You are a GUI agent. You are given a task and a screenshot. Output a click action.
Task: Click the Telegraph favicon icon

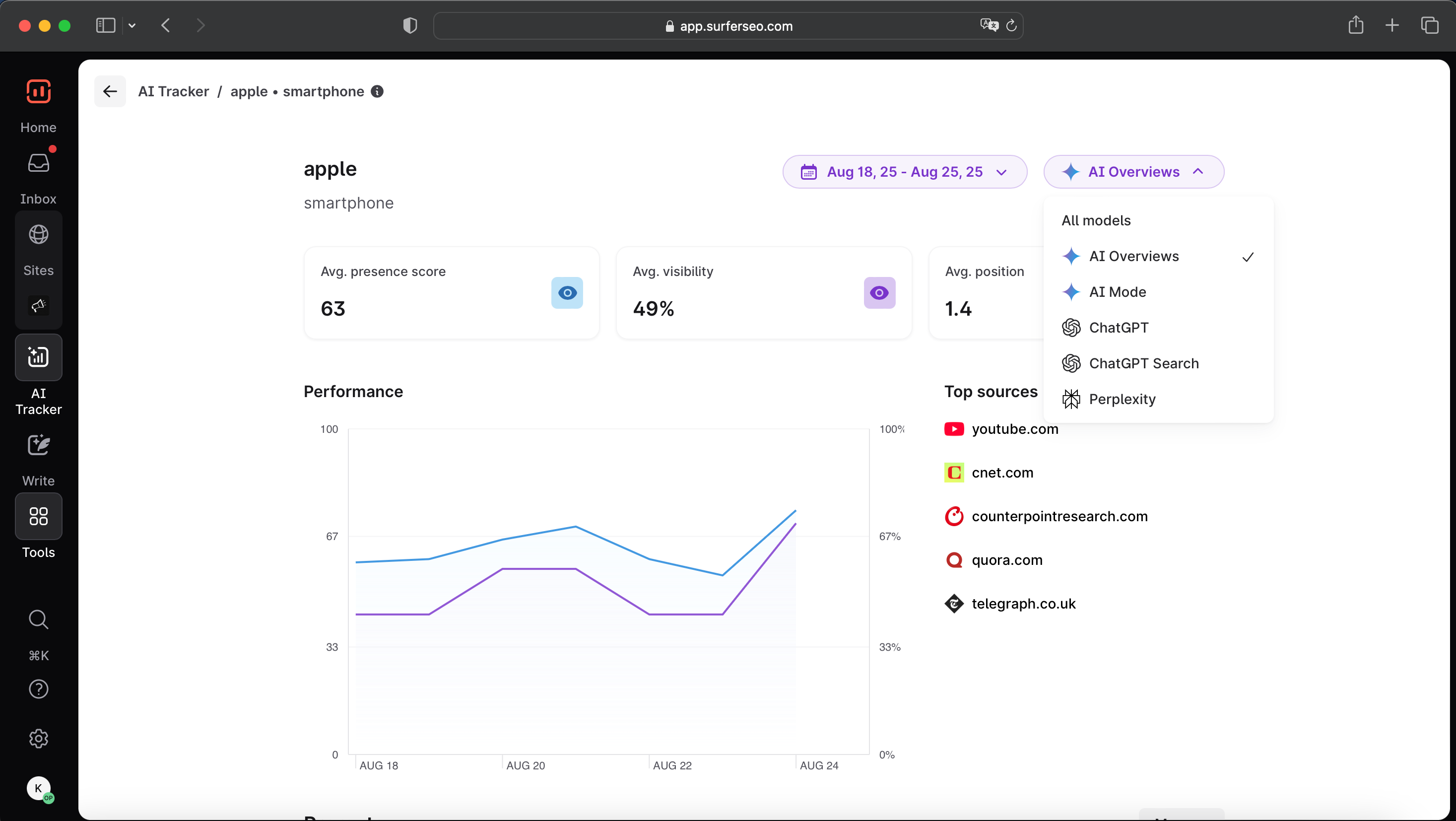click(x=954, y=604)
